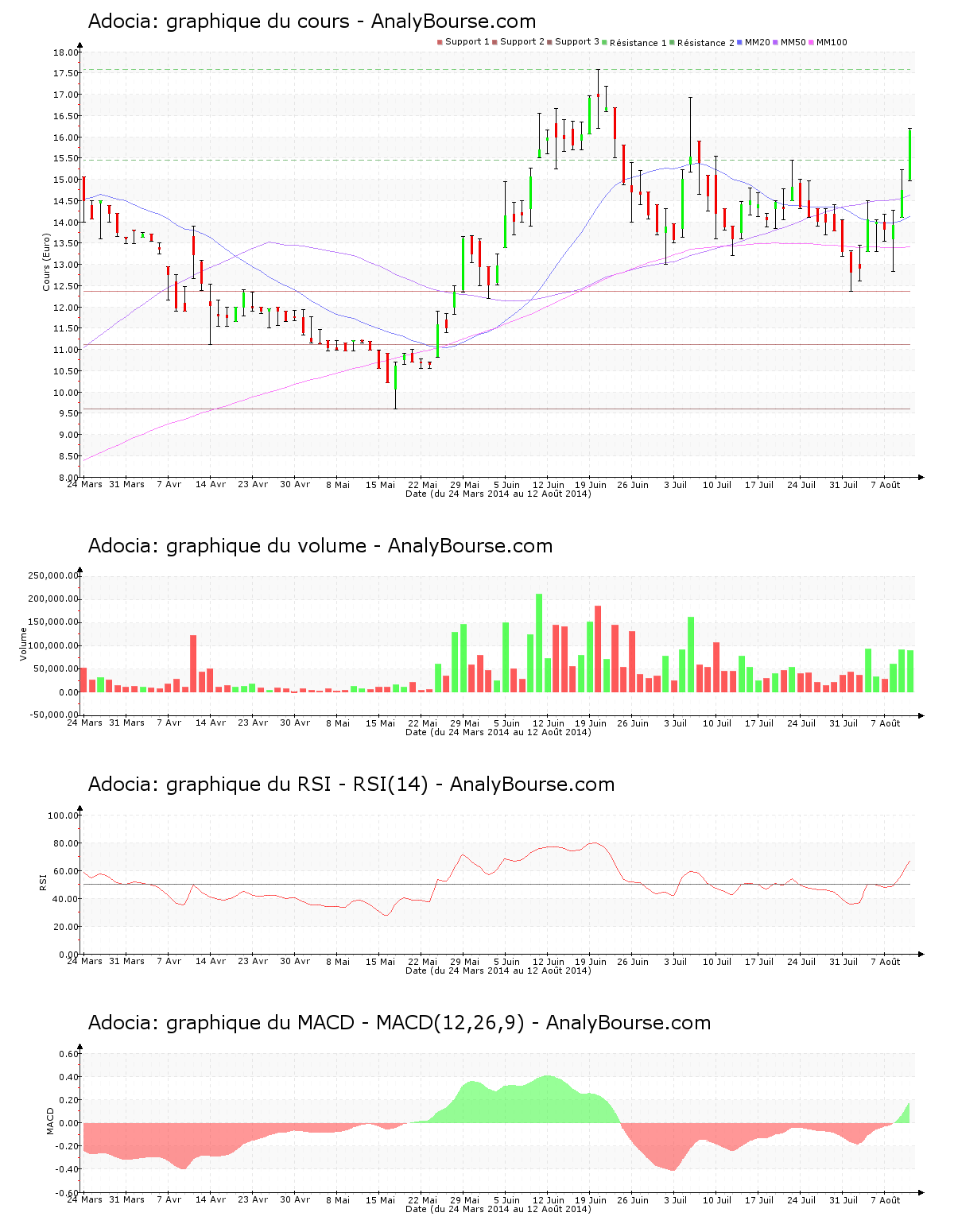Click the final green candlestick on the price chart
This screenshot has height=1232, width=954.
pos(909,154)
